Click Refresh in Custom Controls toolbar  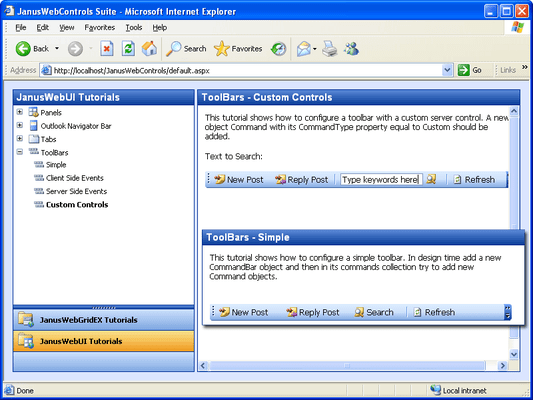(x=474, y=179)
